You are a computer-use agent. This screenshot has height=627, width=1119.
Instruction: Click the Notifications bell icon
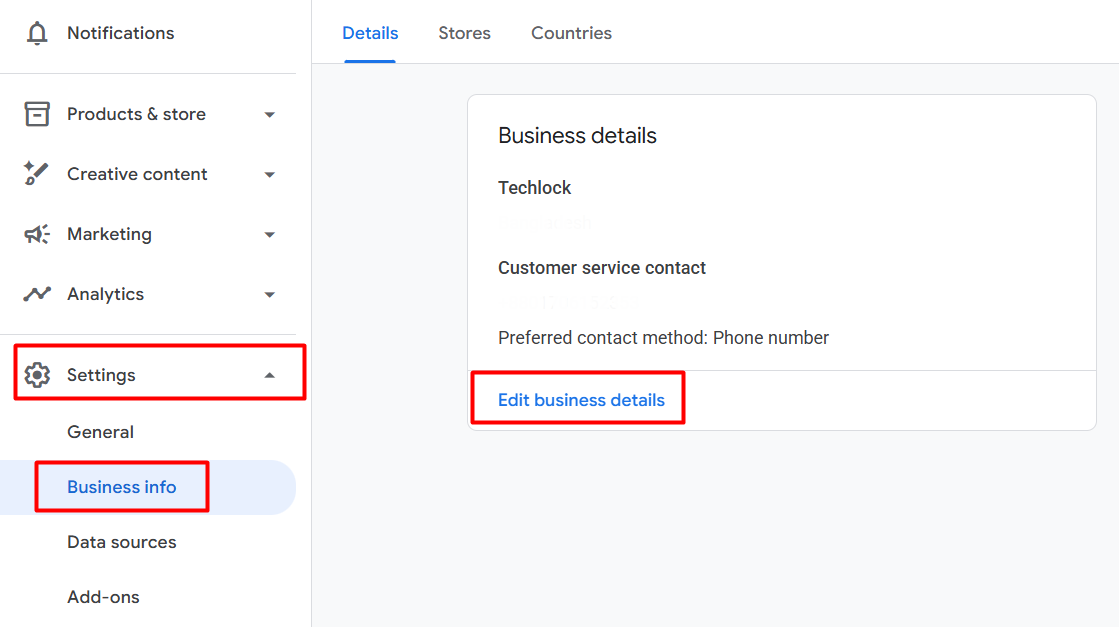pyautogui.click(x=37, y=34)
